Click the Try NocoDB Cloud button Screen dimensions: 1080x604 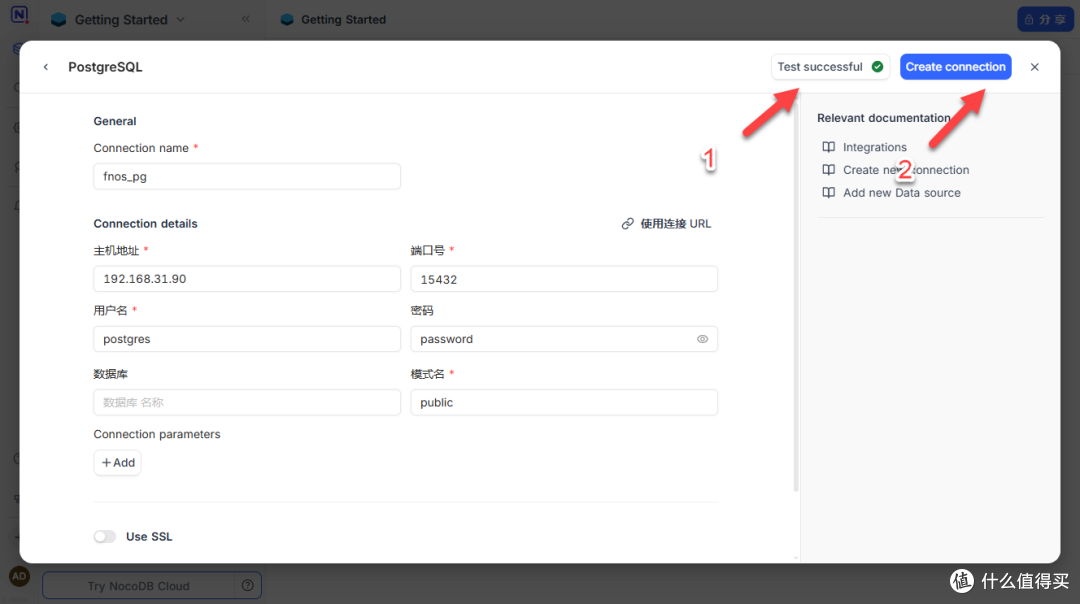(138, 585)
